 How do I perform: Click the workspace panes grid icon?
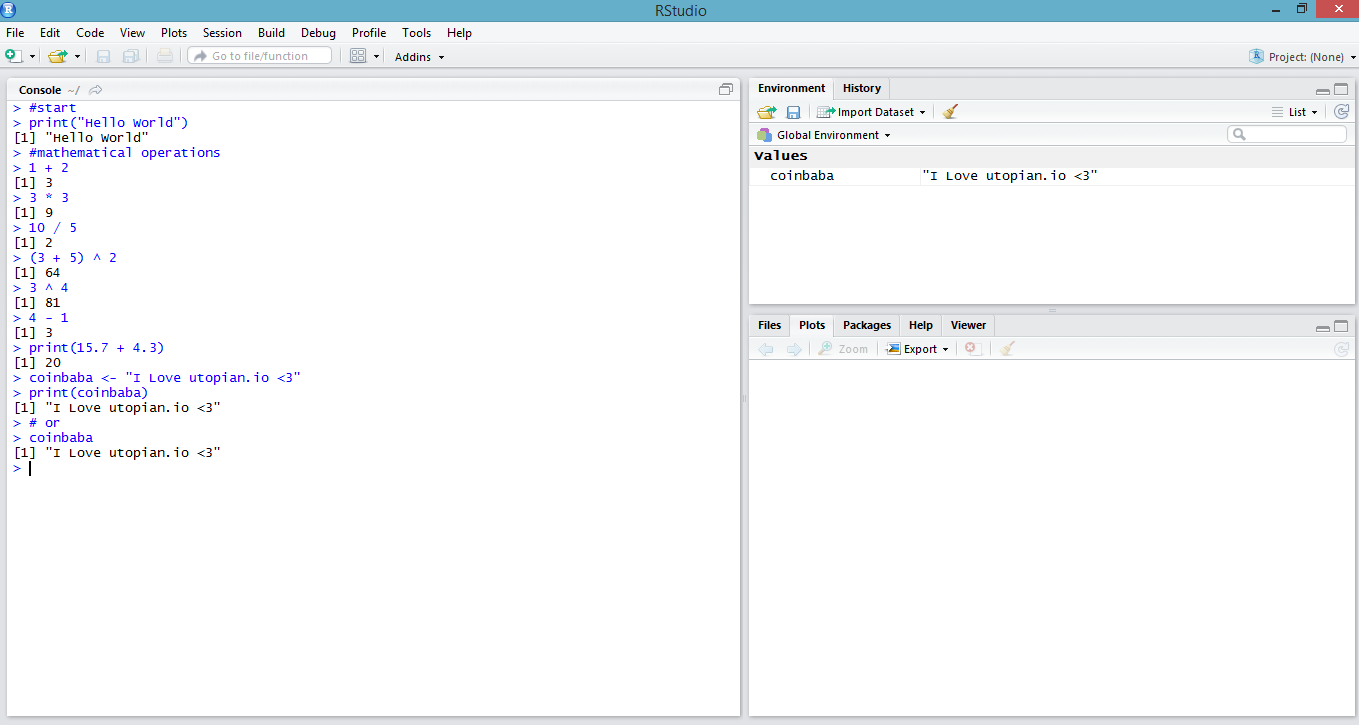(358, 56)
